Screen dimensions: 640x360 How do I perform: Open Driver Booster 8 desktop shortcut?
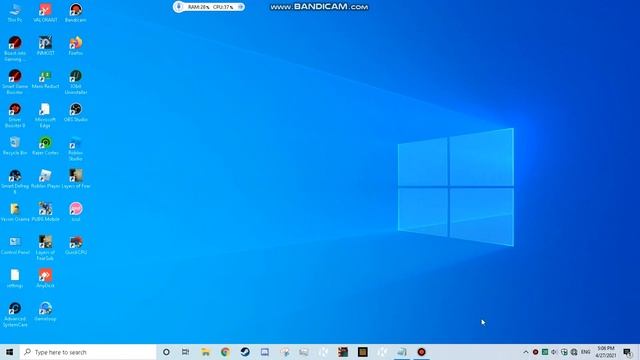[15, 115]
